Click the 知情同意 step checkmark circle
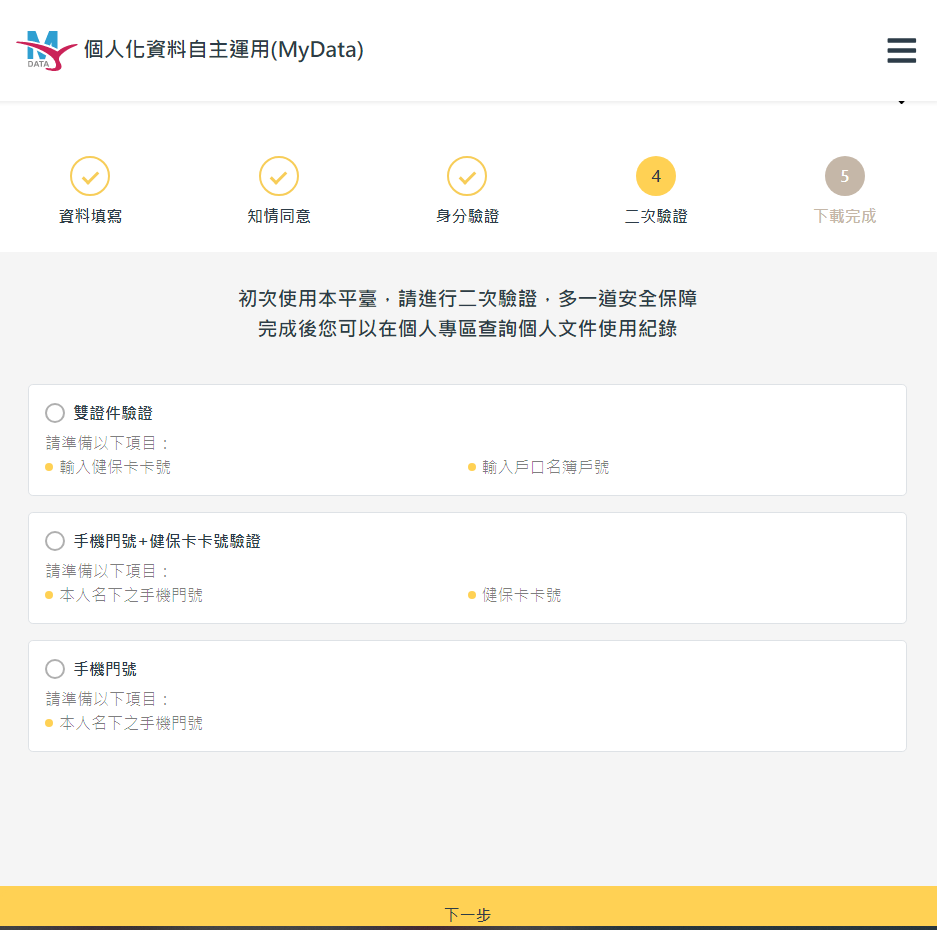Viewport: 937px width, 930px height. coord(279,176)
